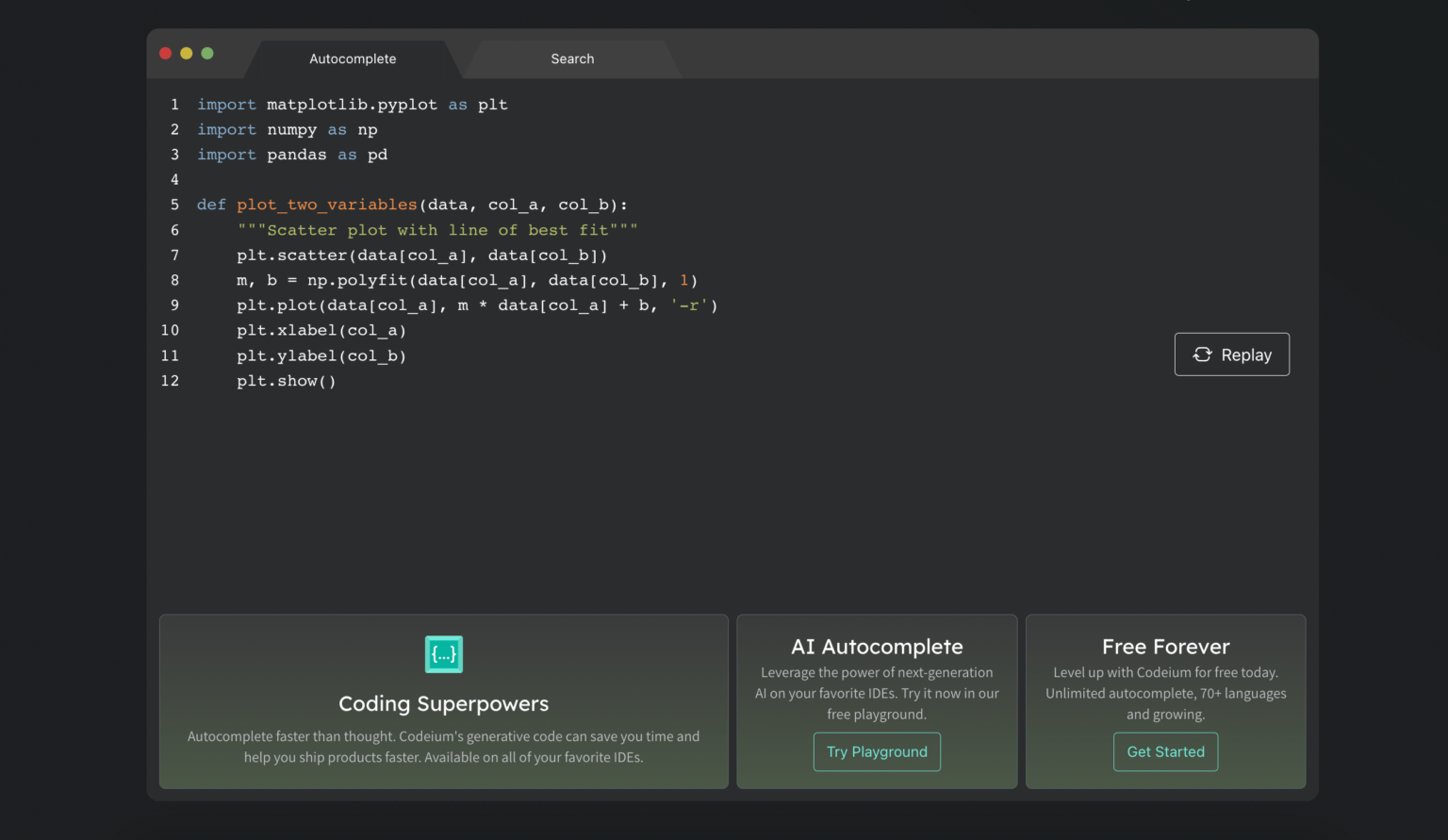Click plt.show() on line 12
Screen dimensions: 1448x840
click(287, 381)
